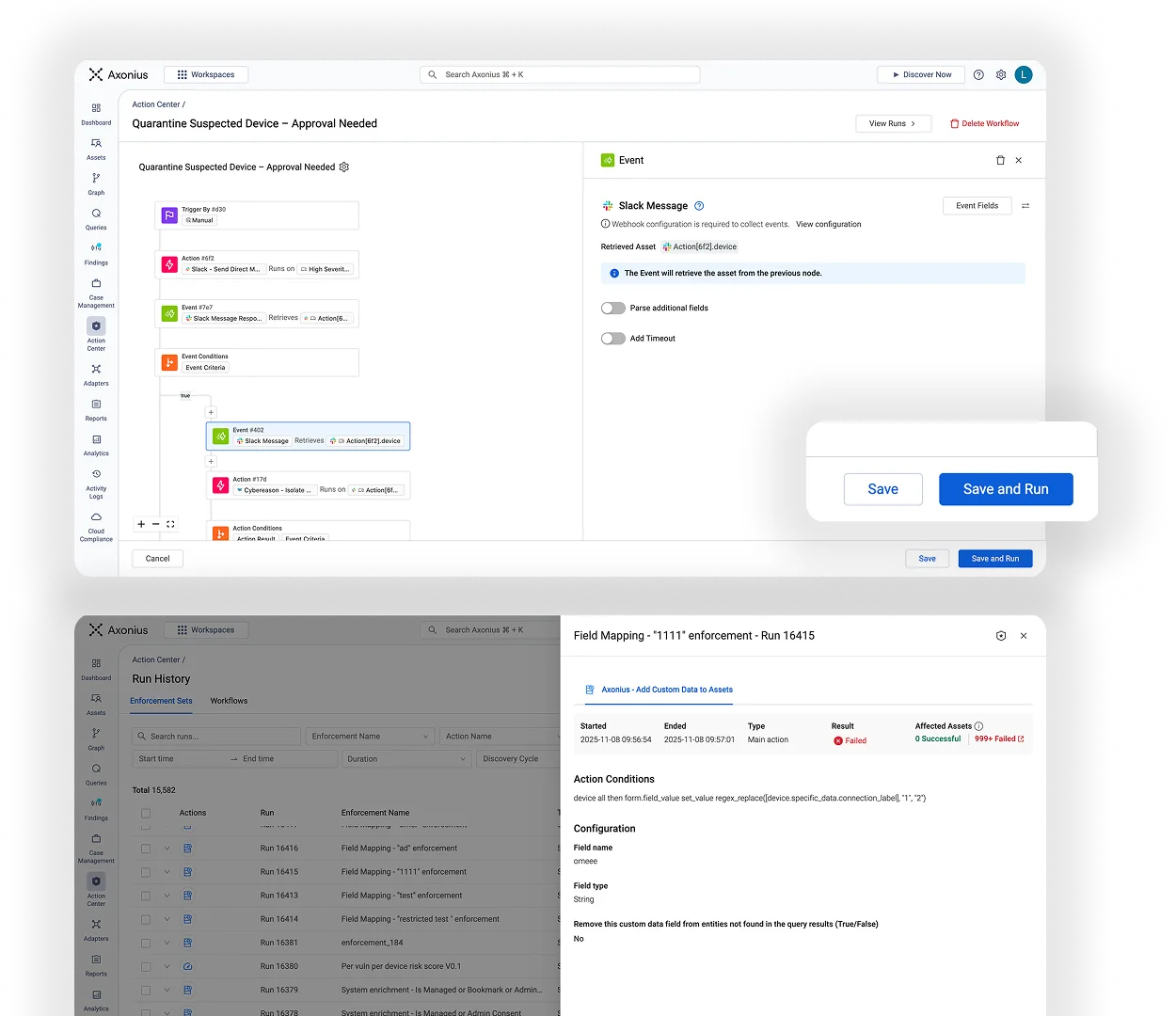Tick the checkbox for Run 16413
The width and height of the screenshot is (1176, 1016).
(x=146, y=896)
